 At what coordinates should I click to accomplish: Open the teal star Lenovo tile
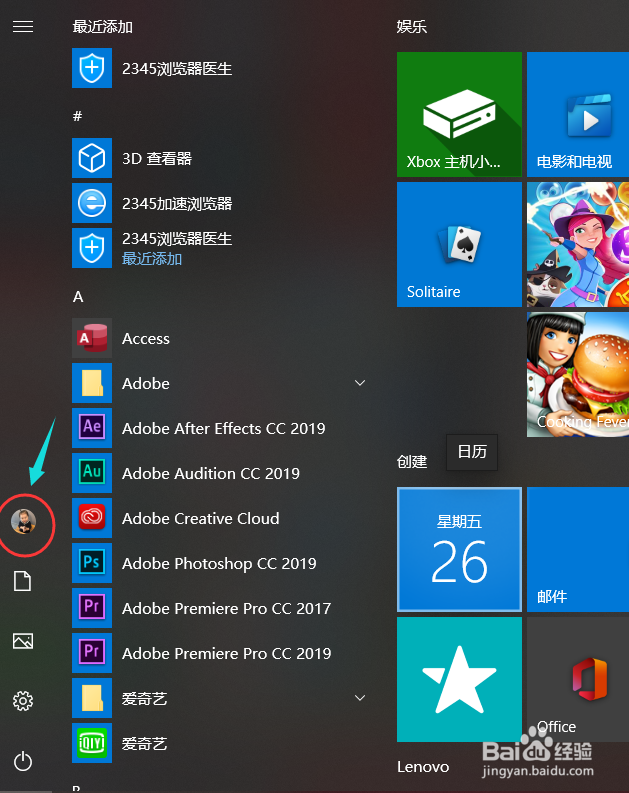[x=459, y=679]
